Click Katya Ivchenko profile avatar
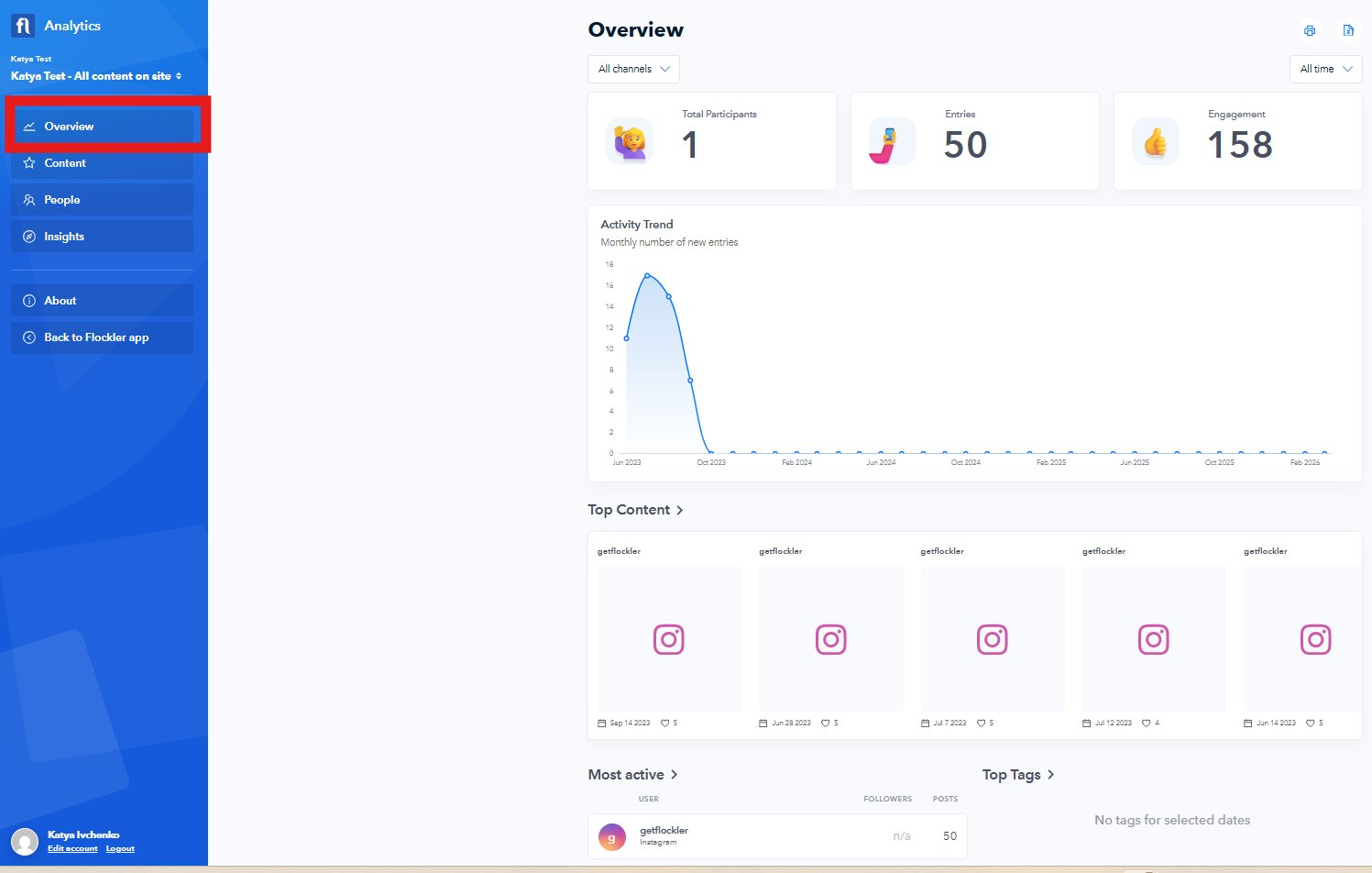 25,841
